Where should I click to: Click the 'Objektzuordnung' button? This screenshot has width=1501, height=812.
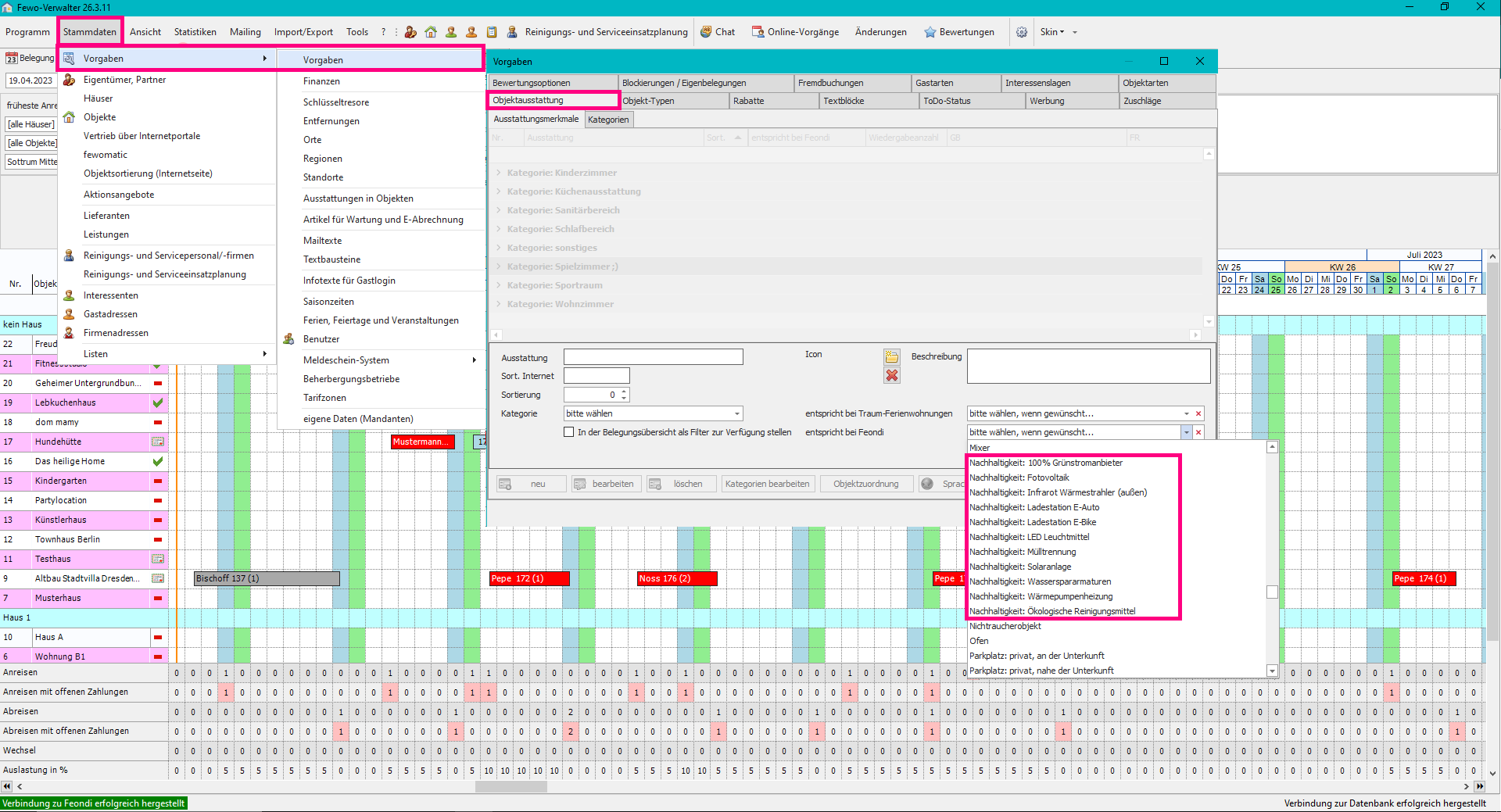click(866, 484)
